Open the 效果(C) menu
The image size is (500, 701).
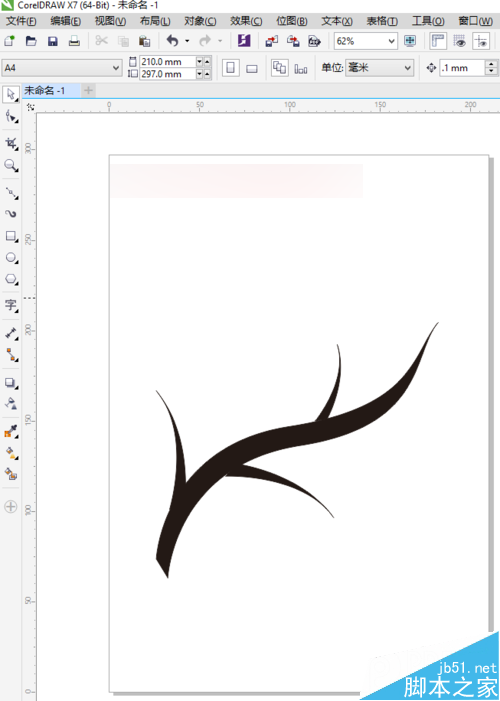[246, 21]
